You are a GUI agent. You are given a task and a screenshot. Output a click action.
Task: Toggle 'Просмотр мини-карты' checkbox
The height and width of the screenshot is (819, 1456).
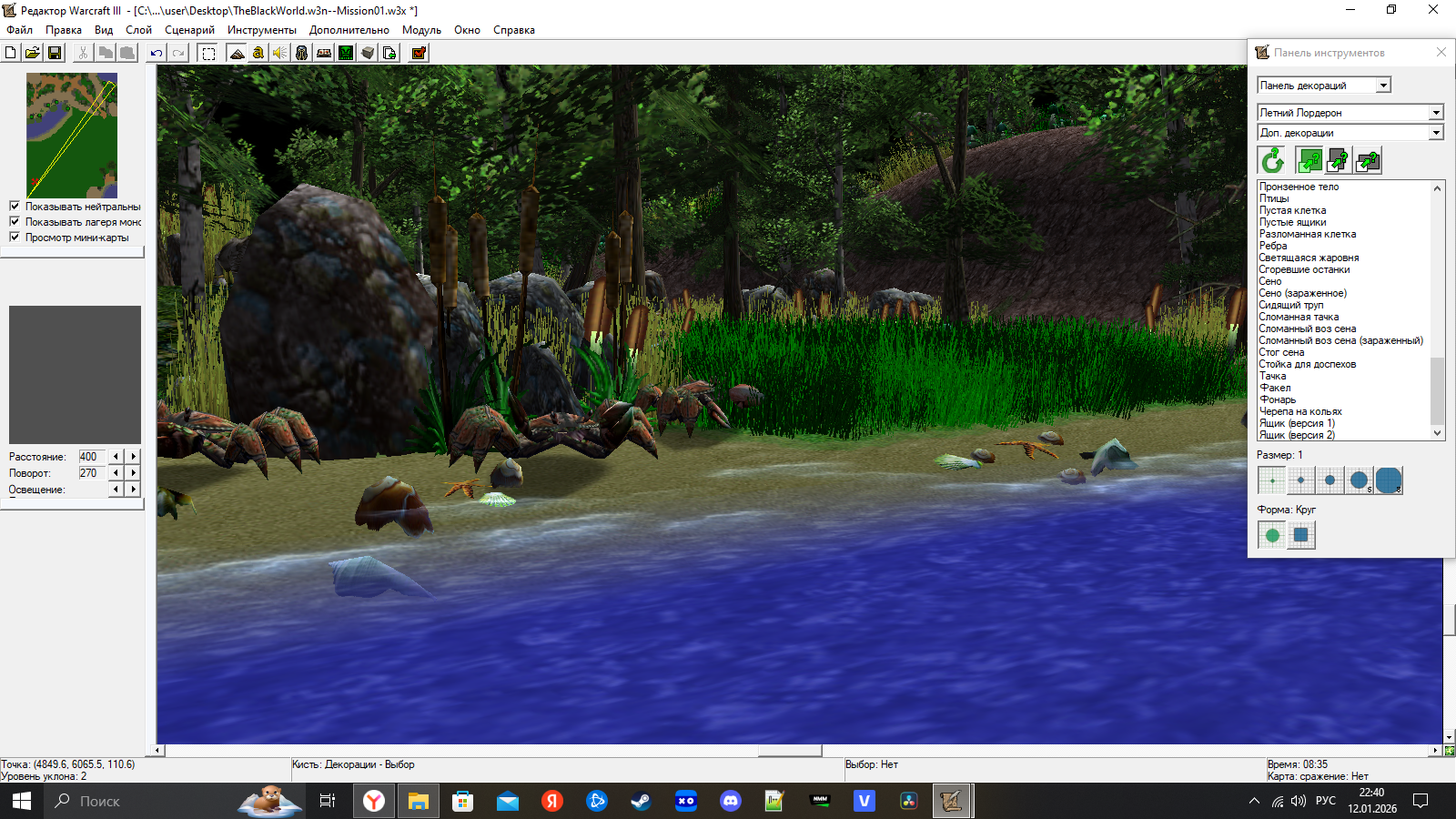tap(15, 237)
